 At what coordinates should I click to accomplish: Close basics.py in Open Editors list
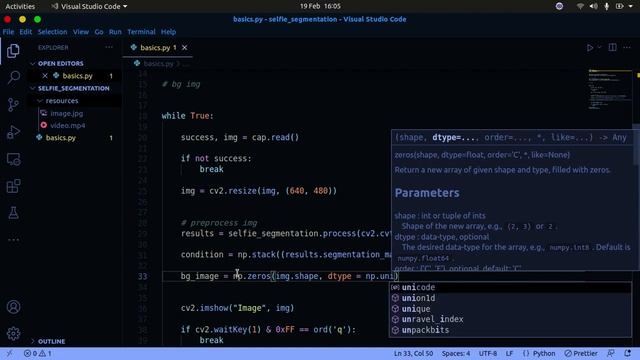click(45, 76)
